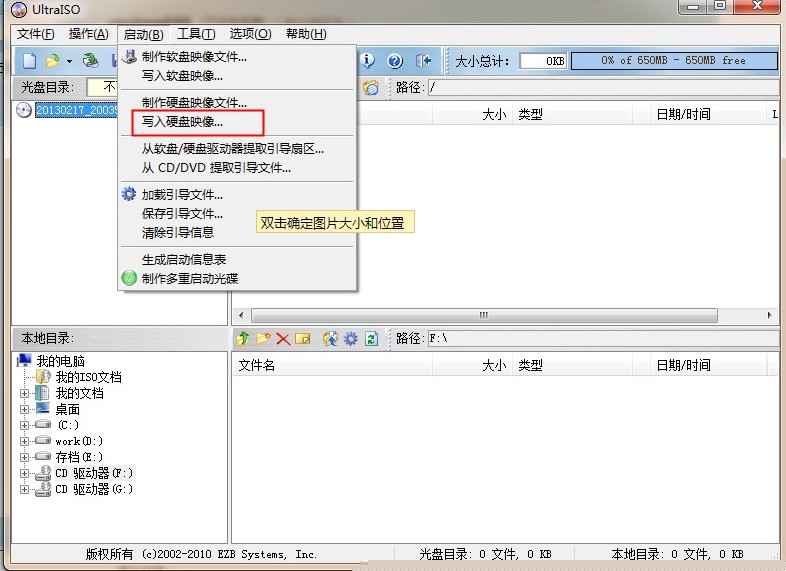This screenshot has height=571, width=786.
Task: Expand the 桌面 tree node
Action: pos(24,410)
